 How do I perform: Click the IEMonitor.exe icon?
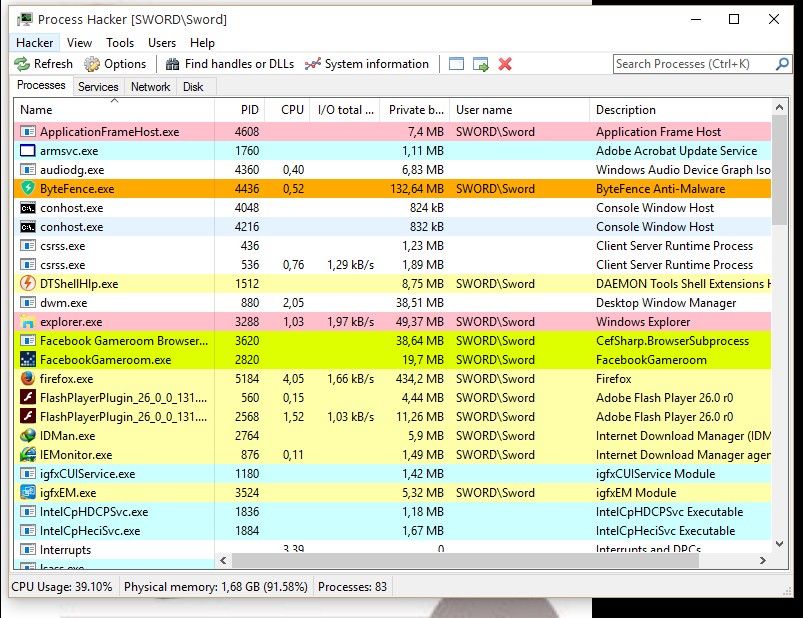click(x=28, y=454)
